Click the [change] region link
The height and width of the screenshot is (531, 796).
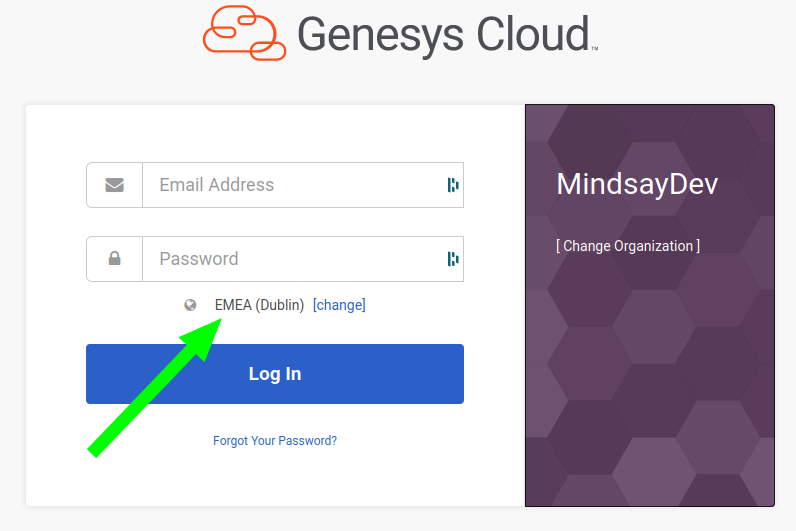pos(339,305)
